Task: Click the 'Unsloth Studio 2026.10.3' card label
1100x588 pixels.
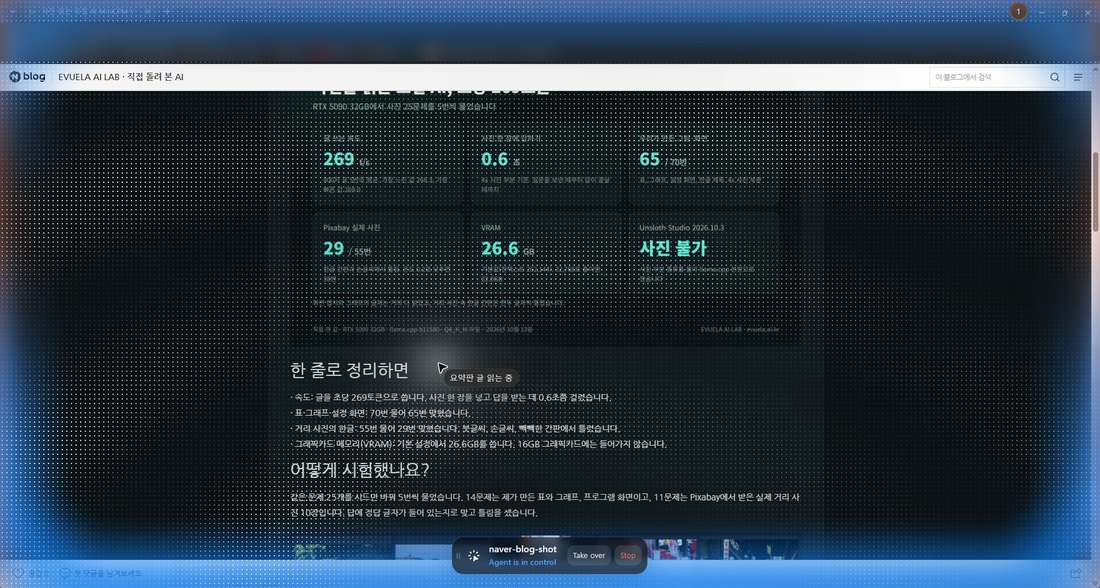Action: [x=681, y=227]
